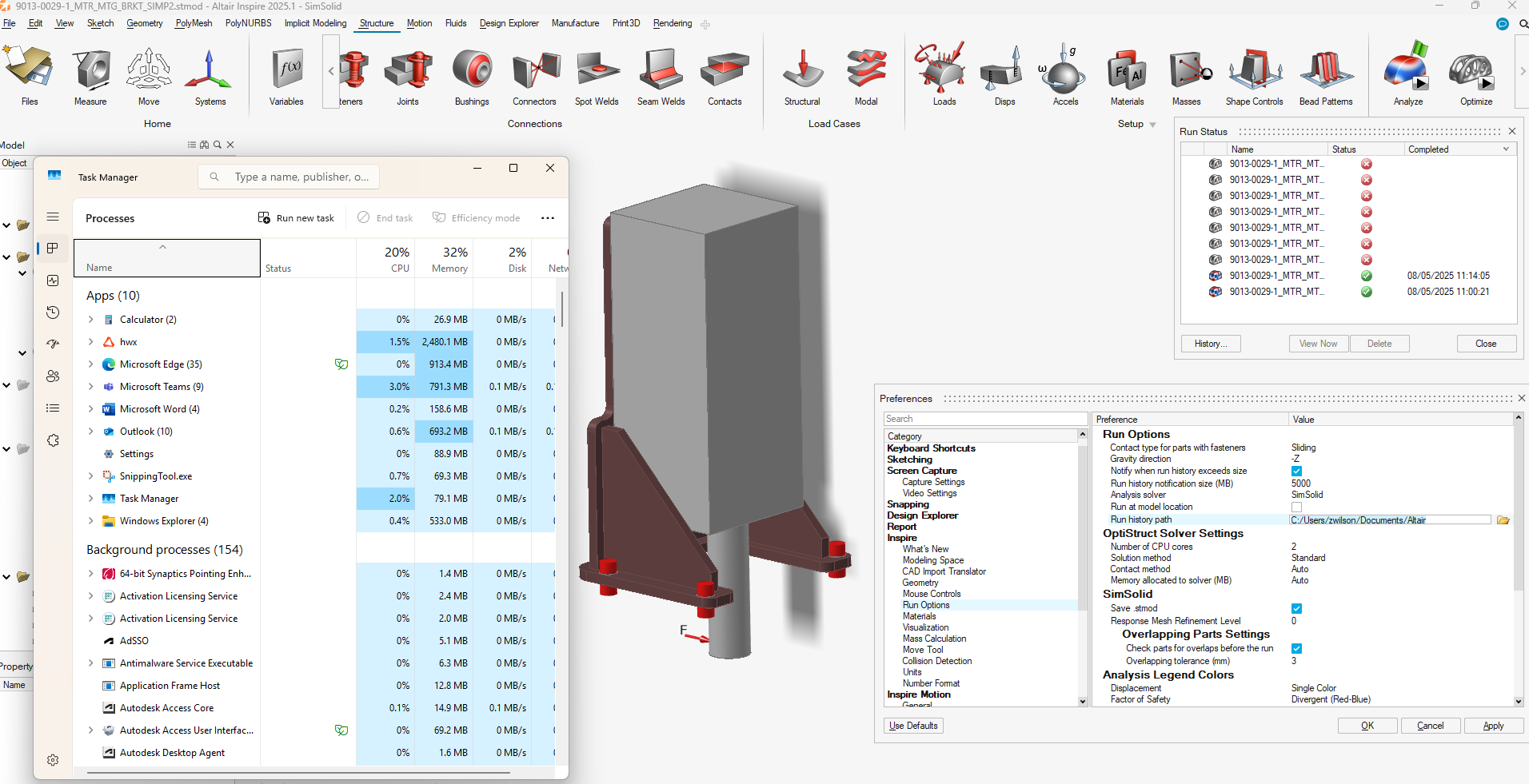Sort processes by the Memory column
Image resolution: width=1529 pixels, height=784 pixels.
click(444, 259)
